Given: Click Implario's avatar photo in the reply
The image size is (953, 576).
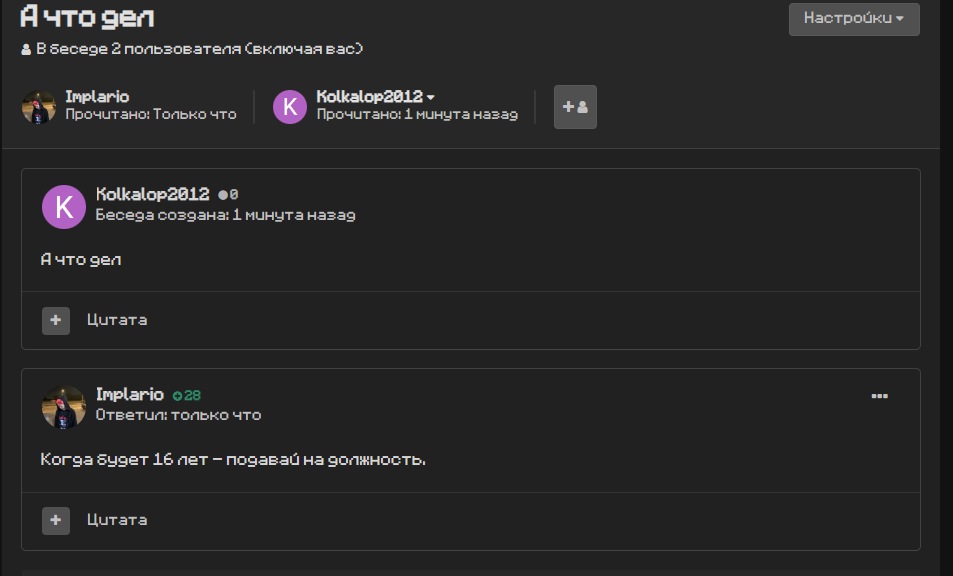Looking at the screenshot, I should tap(64, 407).
